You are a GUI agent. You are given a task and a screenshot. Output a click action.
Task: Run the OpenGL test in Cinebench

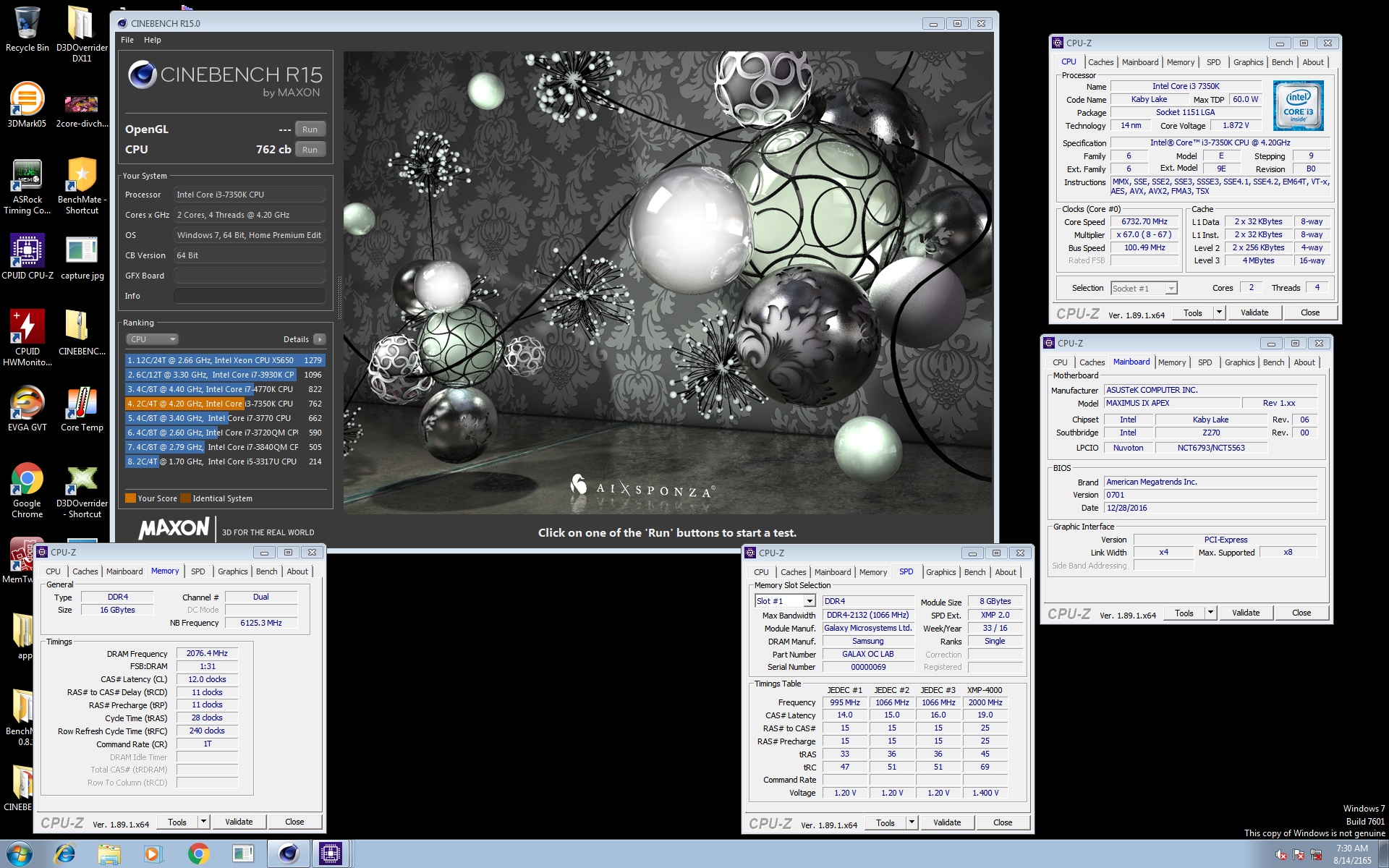pos(310,129)
